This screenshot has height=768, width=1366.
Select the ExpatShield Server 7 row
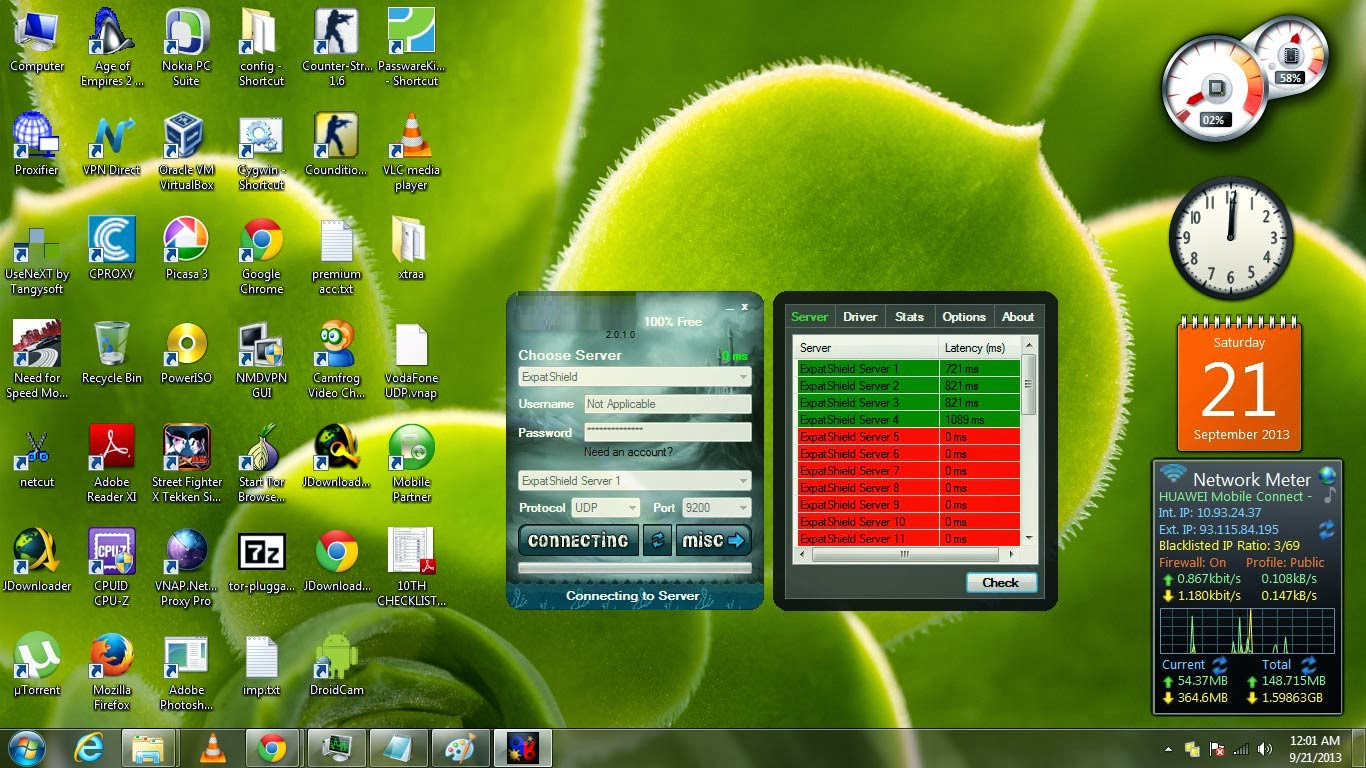908,471
